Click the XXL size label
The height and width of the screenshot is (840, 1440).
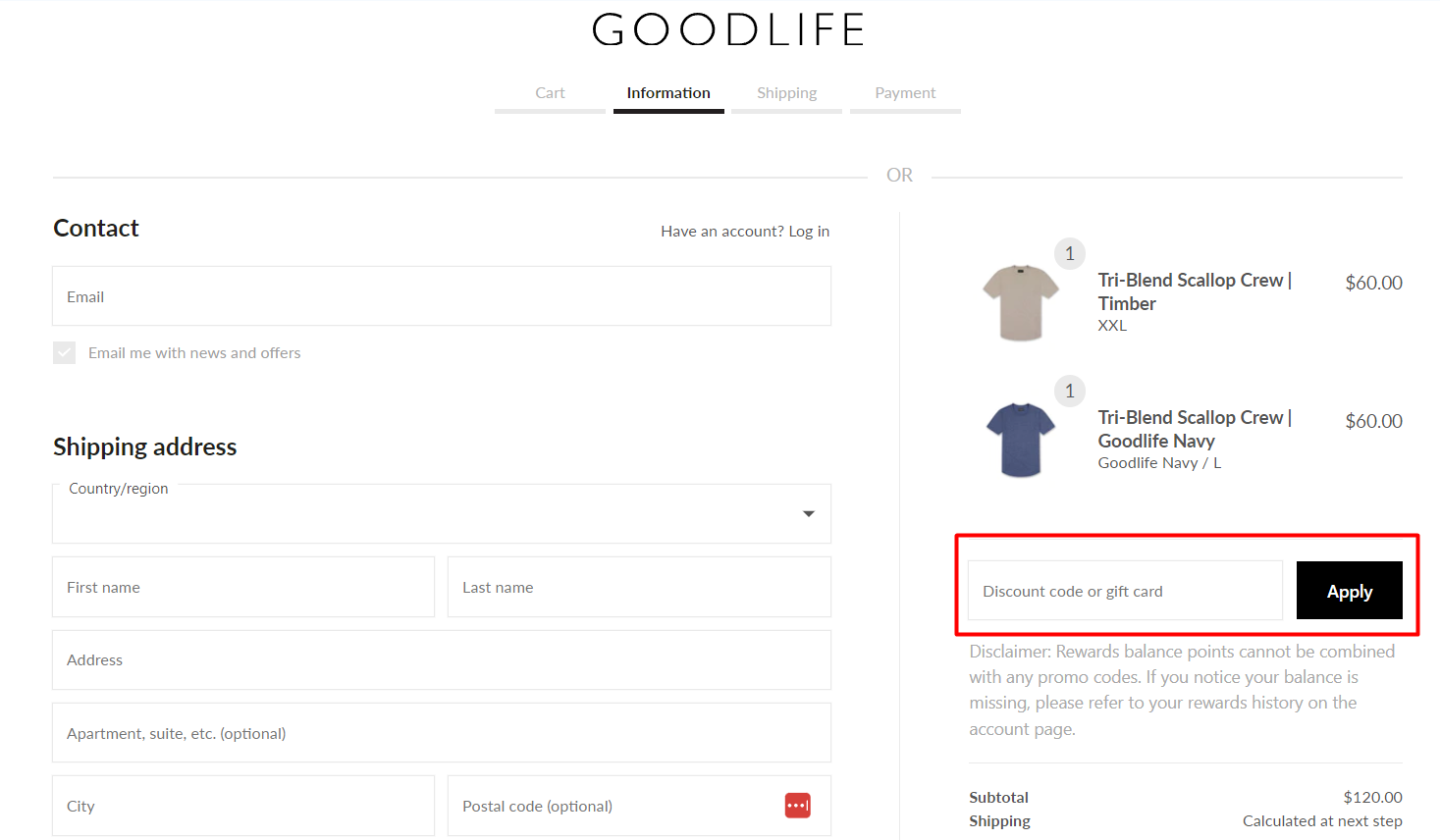[x=1112, y=326]
